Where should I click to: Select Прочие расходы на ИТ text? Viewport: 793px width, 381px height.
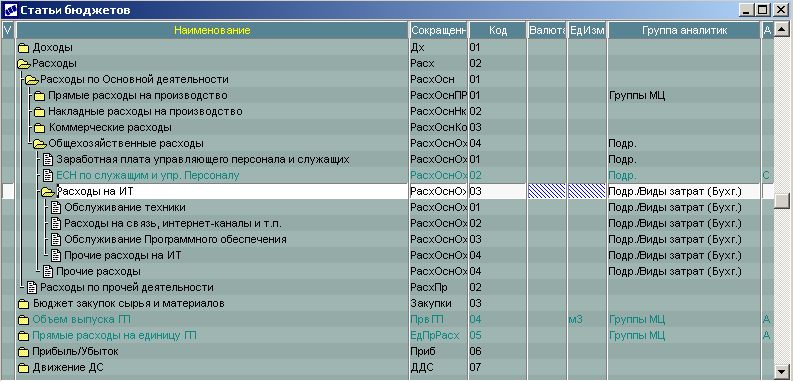(x=123, y=256)
